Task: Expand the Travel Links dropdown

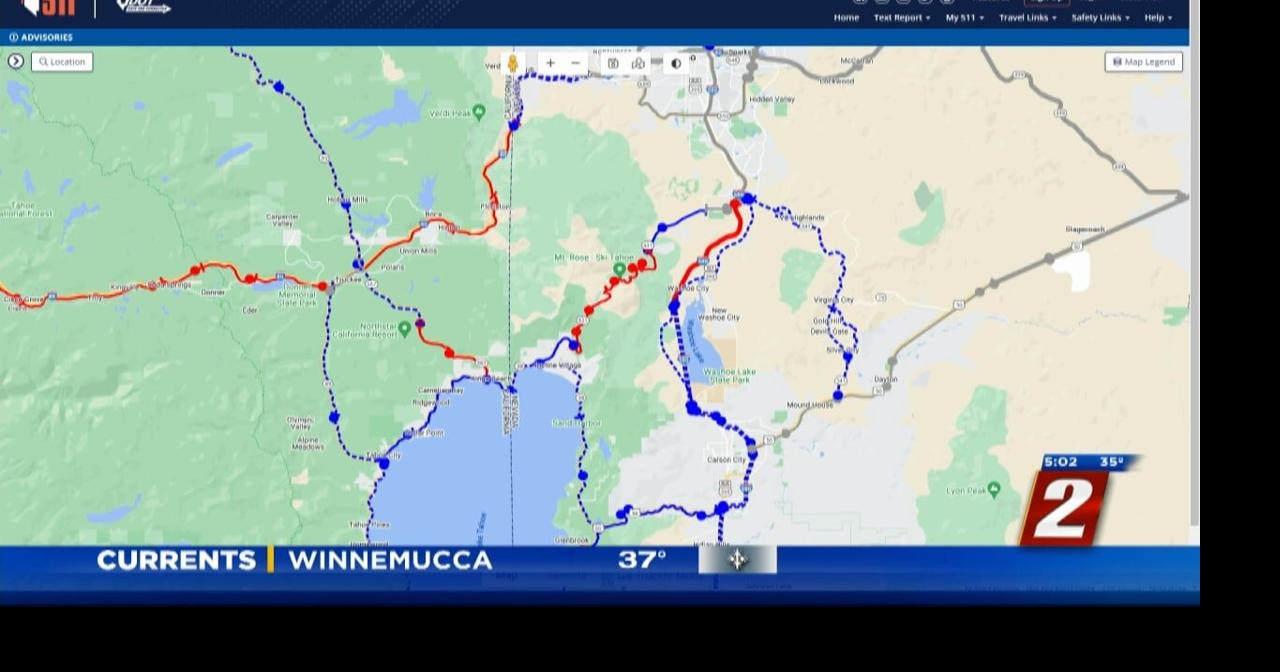Action: coord(1025,17)
